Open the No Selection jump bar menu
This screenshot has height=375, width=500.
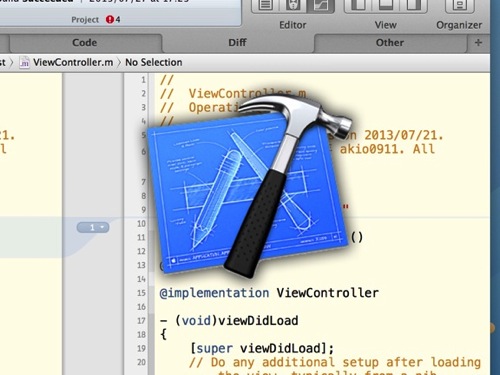tap(154, 62)
